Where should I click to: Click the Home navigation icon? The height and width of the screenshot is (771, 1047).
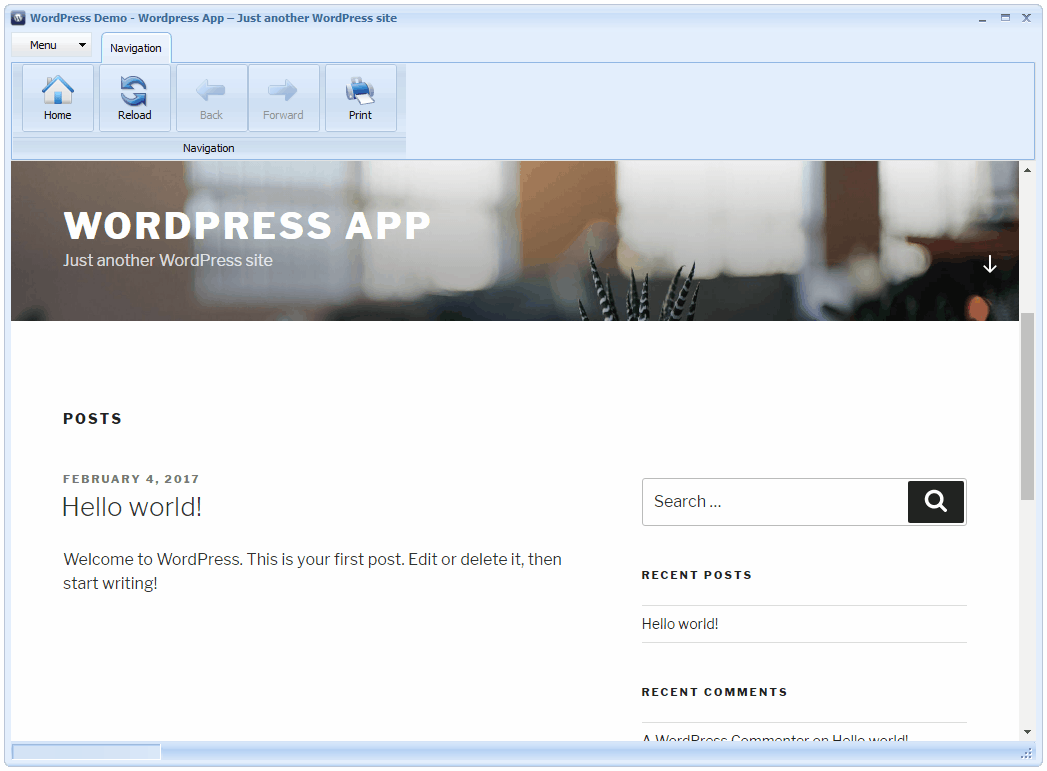(x=58, y=98)
